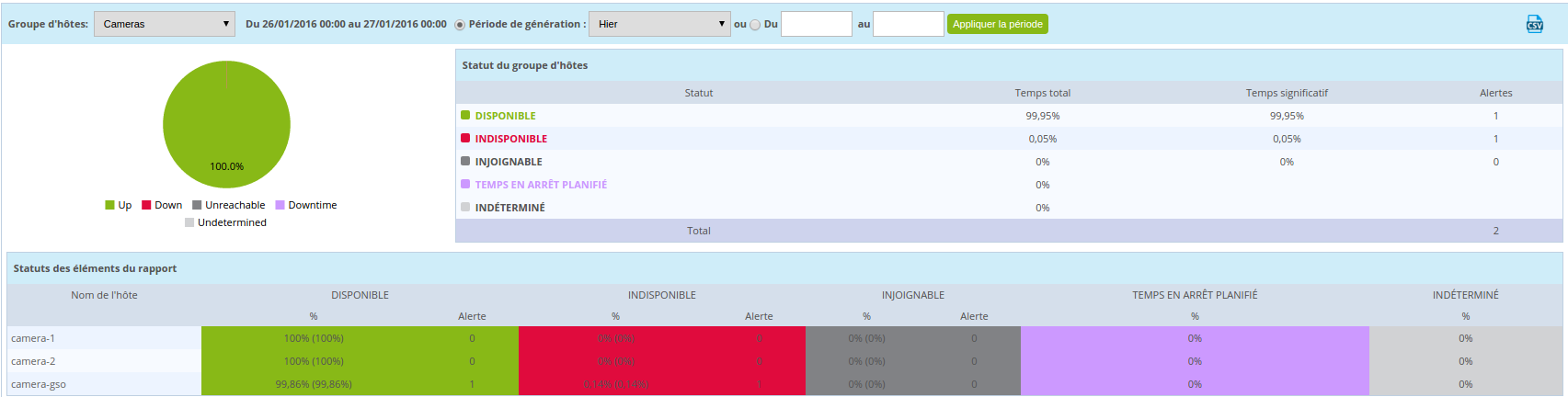Click the date range Du 26/01/2016 text
Viewport: 1568px width, 397px height.
[346, 24]
